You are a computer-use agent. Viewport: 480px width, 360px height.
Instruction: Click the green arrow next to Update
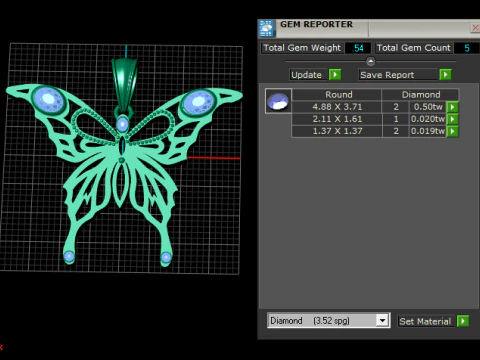pos(335,74)
